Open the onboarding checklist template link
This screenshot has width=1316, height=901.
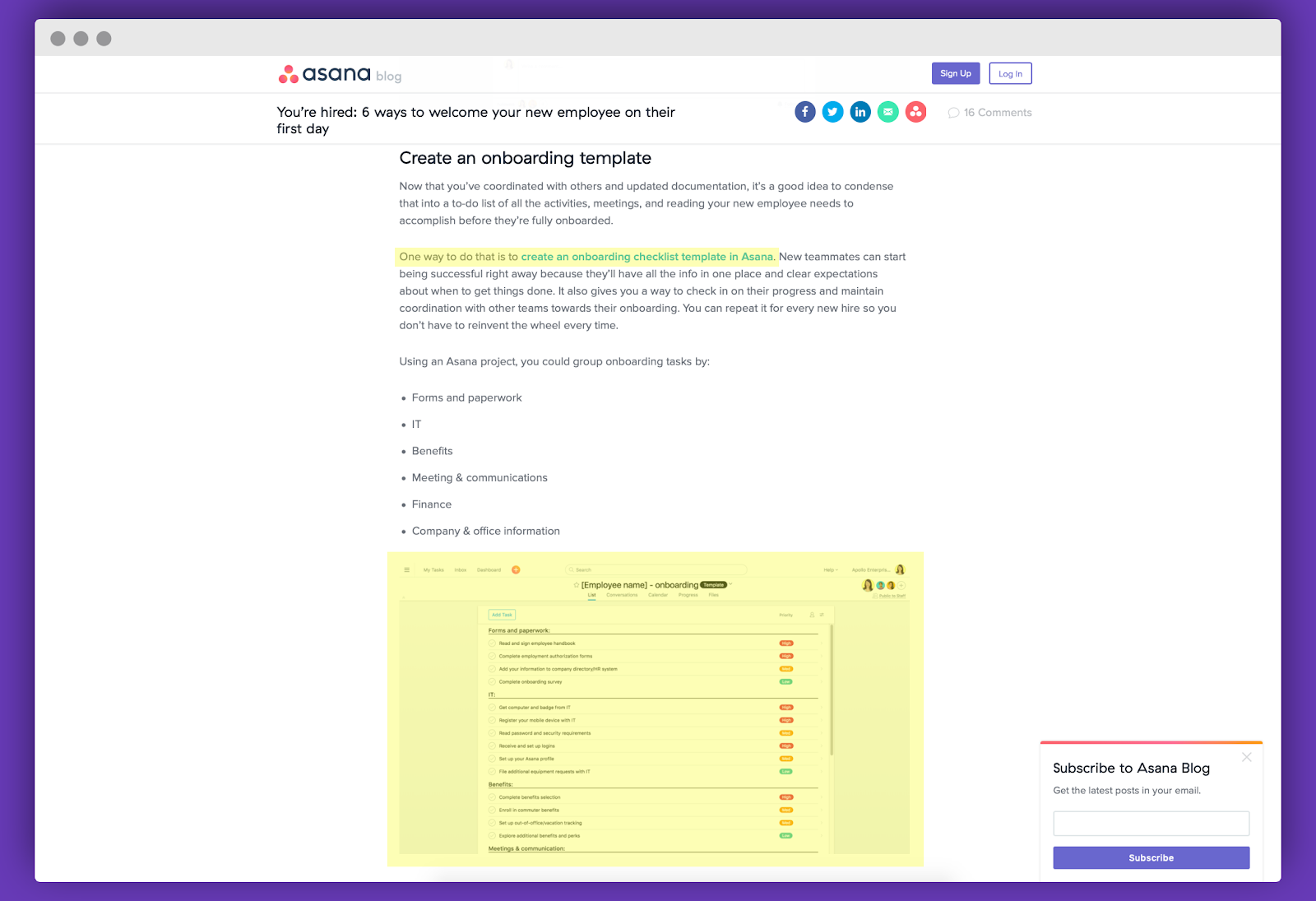click(648, 257)
